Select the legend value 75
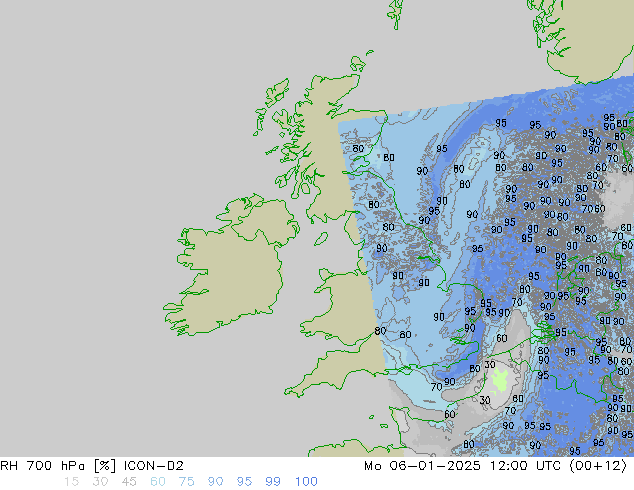This screenshot has height=490, width=634. (x=186, y=482)
